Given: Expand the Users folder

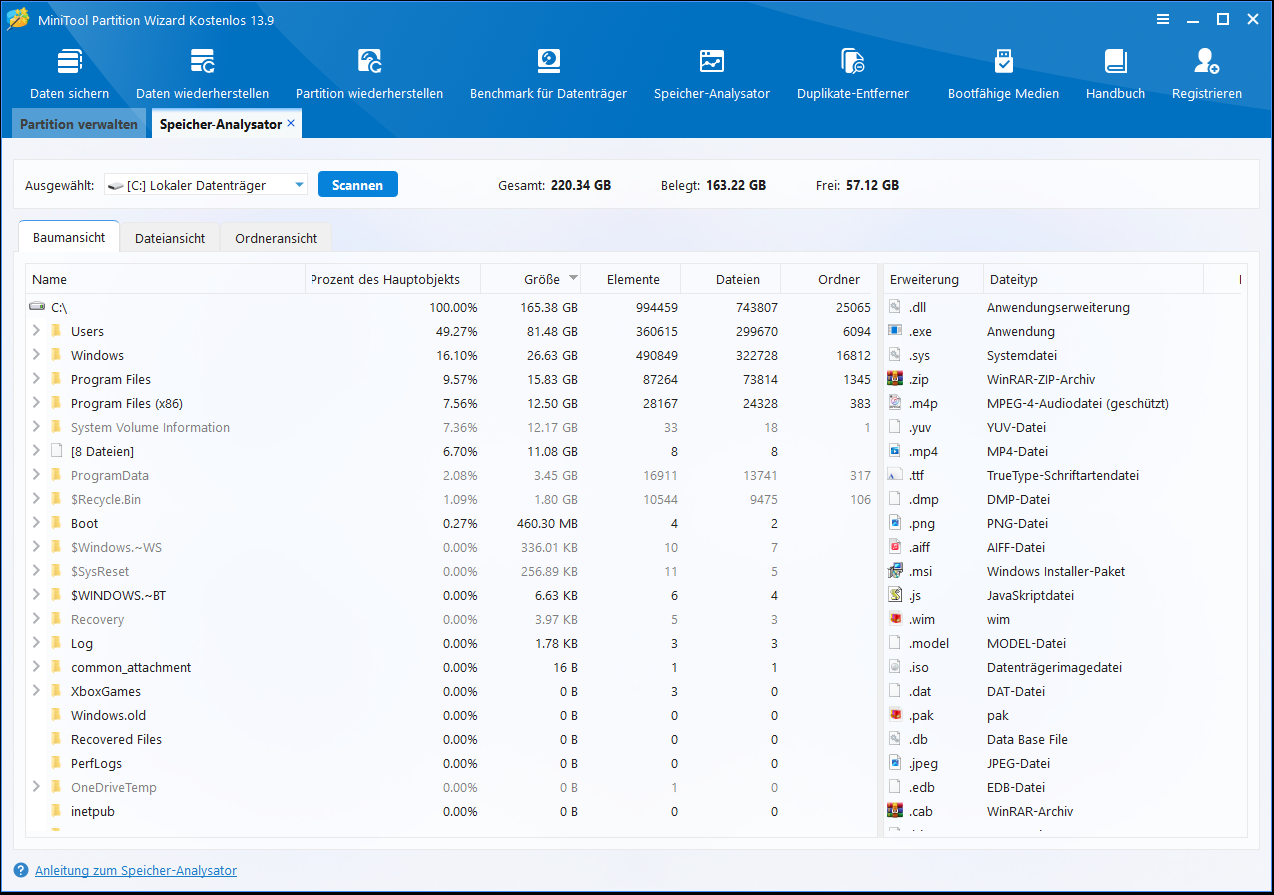Looking at the screenshot, I should pyautogui.click(x=36, y=331).
